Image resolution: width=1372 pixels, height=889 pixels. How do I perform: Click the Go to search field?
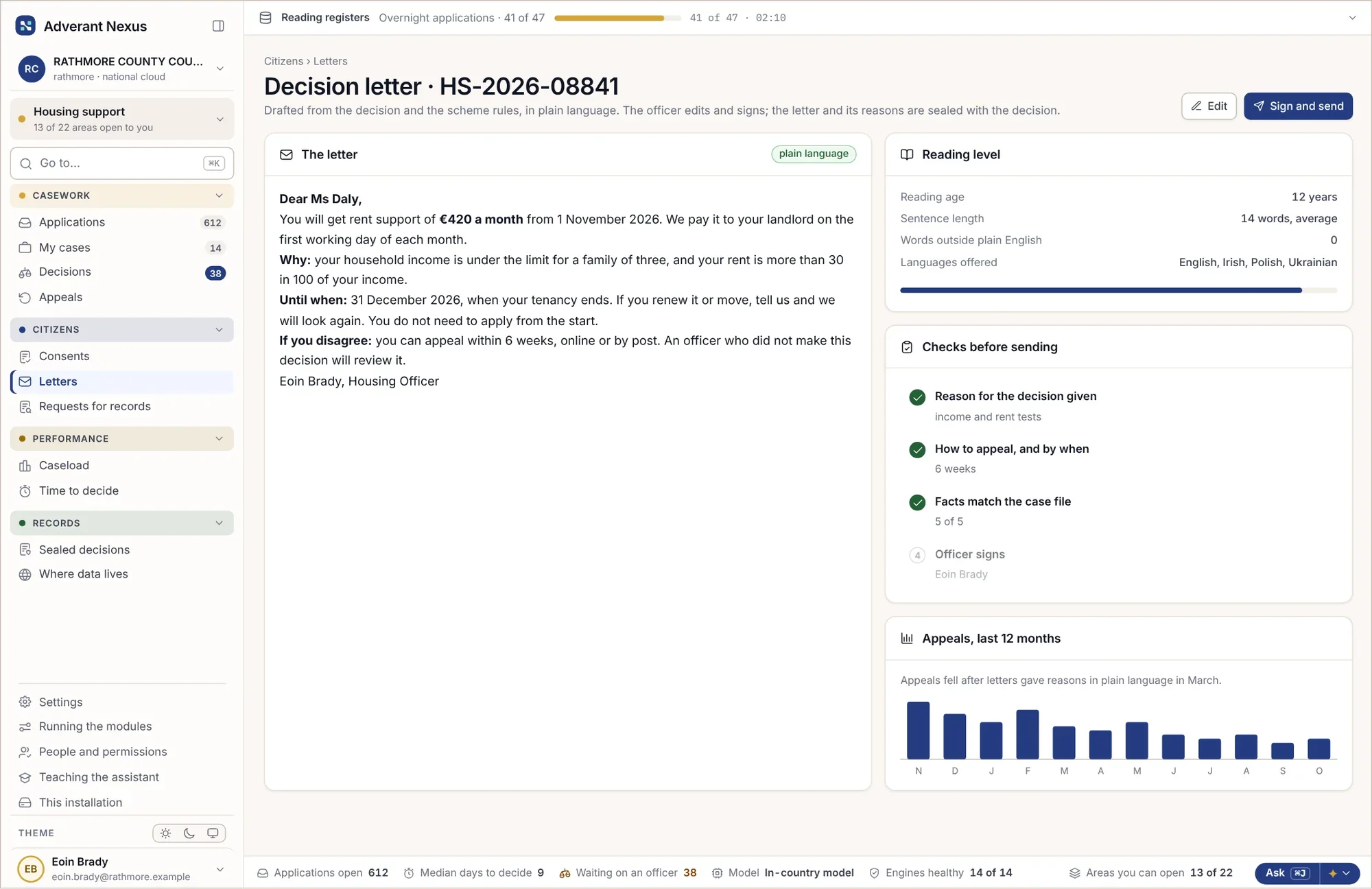(x=122, y=163)
